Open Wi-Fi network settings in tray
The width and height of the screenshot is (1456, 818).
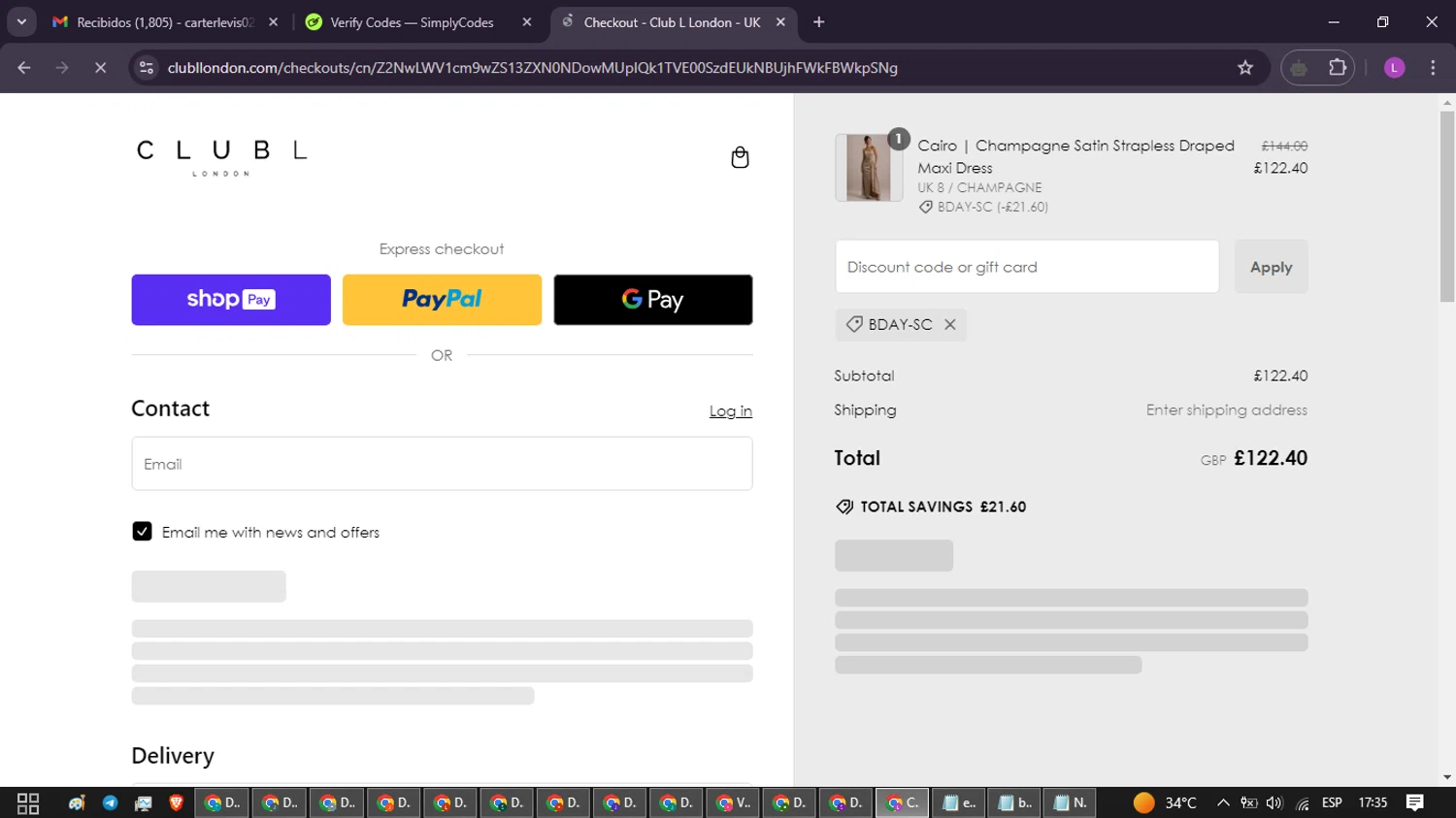tap(1302, 803)
